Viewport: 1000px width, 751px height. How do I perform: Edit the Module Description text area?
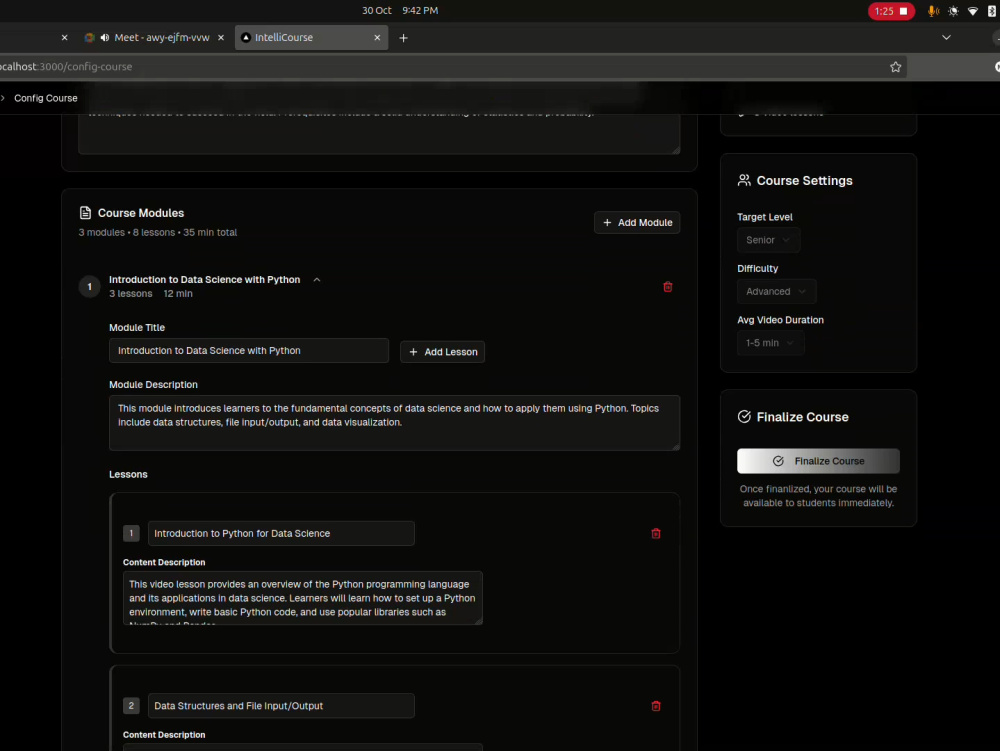click(x=394, y=423)
